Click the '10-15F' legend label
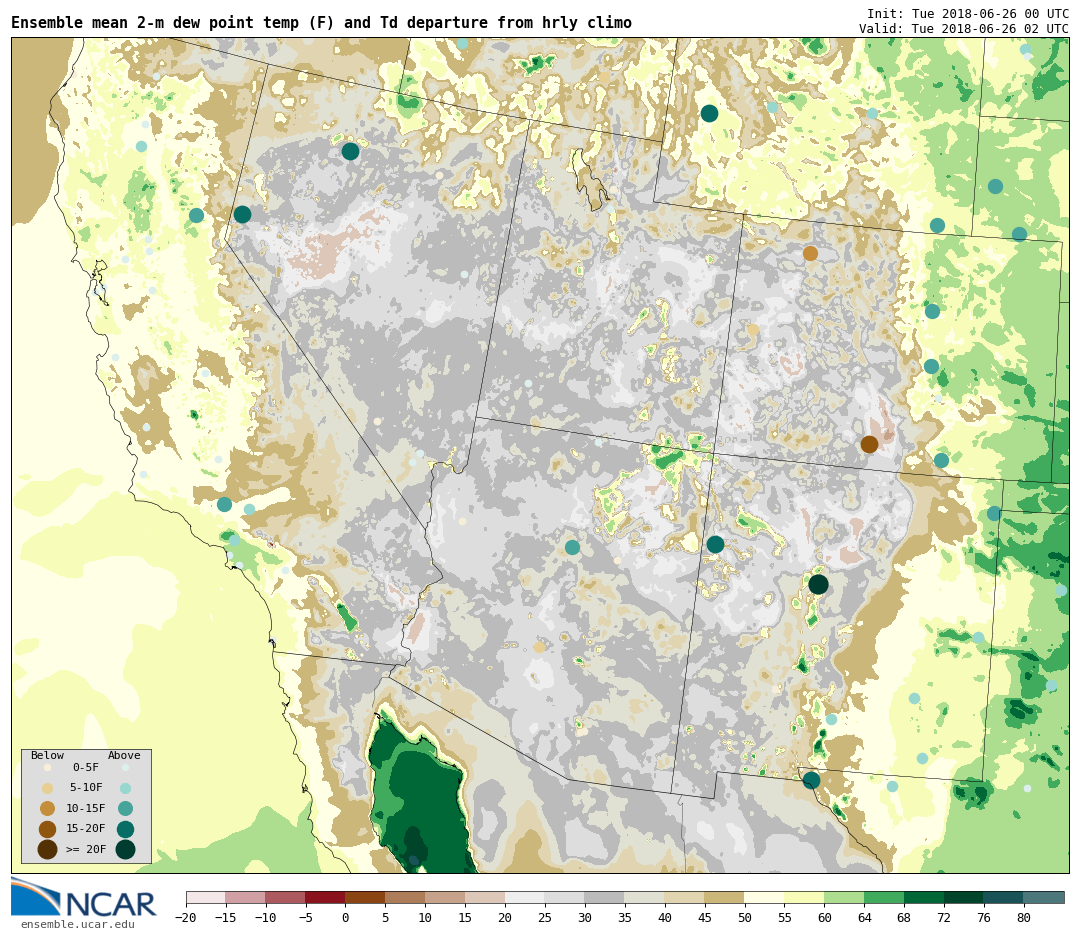The height and width of the screenshot is (936, 1080). click(86, 808)
